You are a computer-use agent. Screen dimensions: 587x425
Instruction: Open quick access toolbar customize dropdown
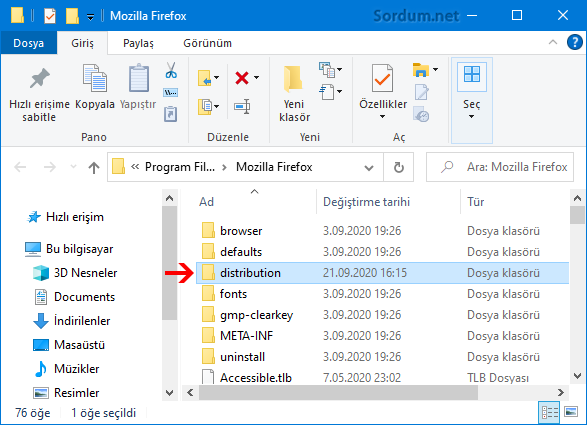[x=90, y=17]
